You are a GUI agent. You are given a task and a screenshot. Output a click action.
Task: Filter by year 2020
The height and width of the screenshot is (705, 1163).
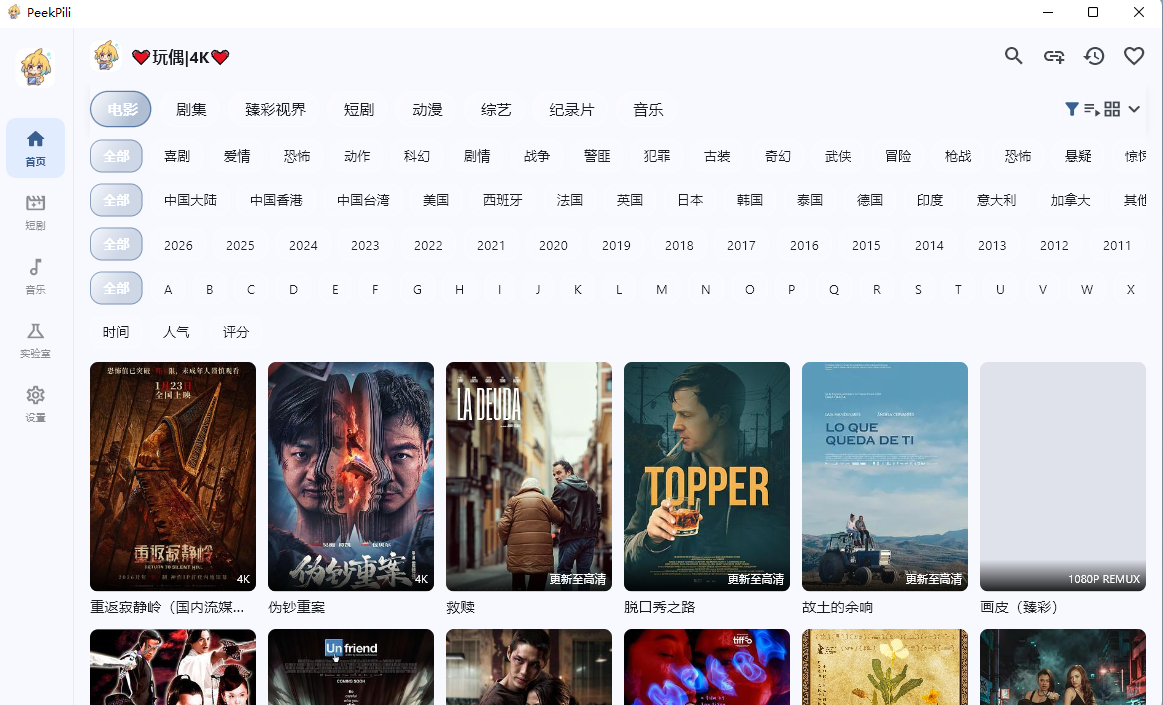[x=553, y=245]
